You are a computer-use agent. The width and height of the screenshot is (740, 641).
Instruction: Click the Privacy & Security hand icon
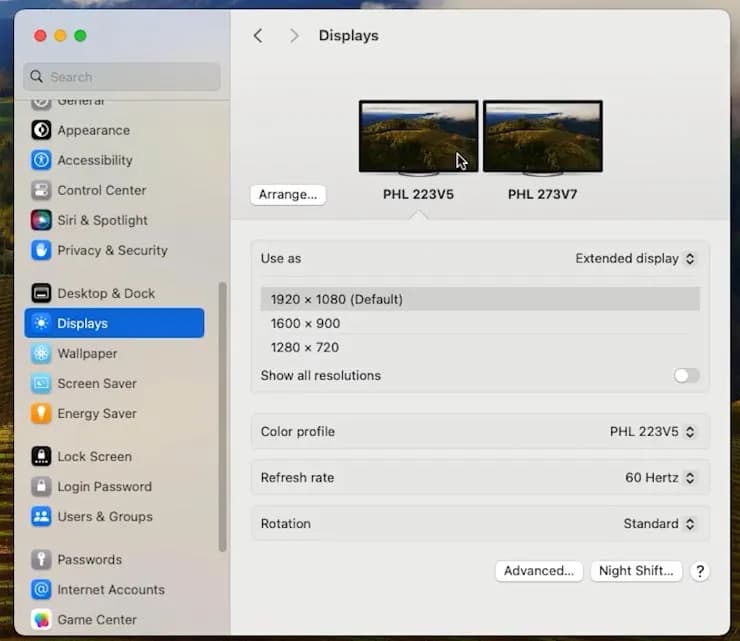(41, 250)
